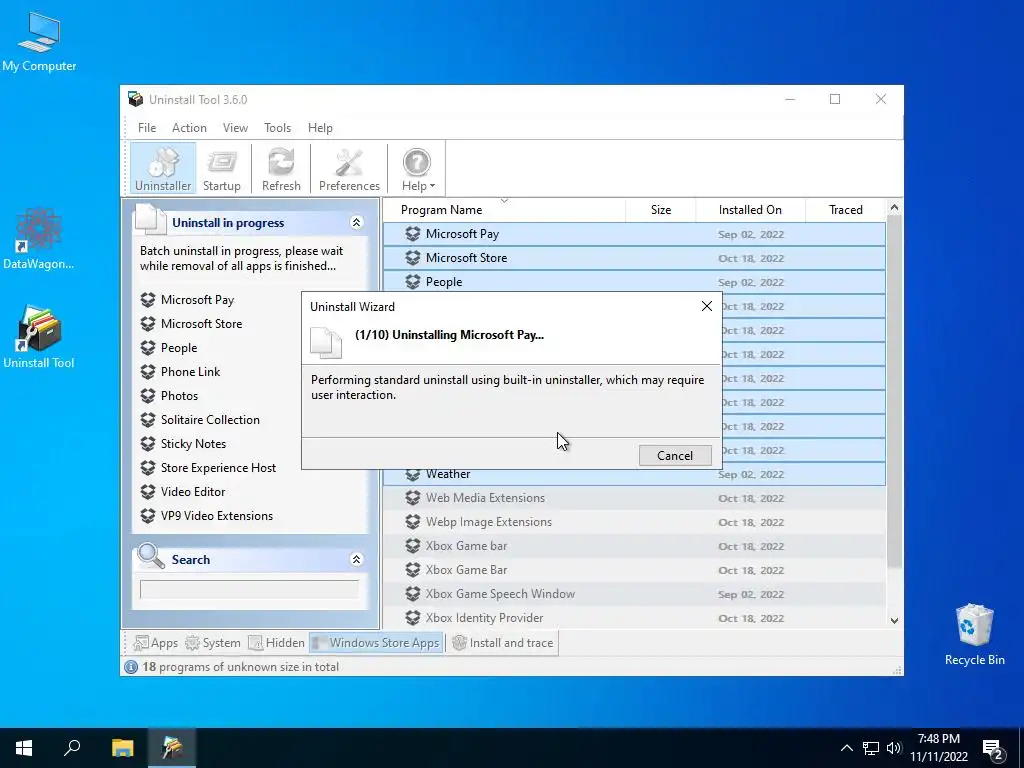1024x768 pixels.
Task: Sort by the Program Name column
Action: point(441,210)
